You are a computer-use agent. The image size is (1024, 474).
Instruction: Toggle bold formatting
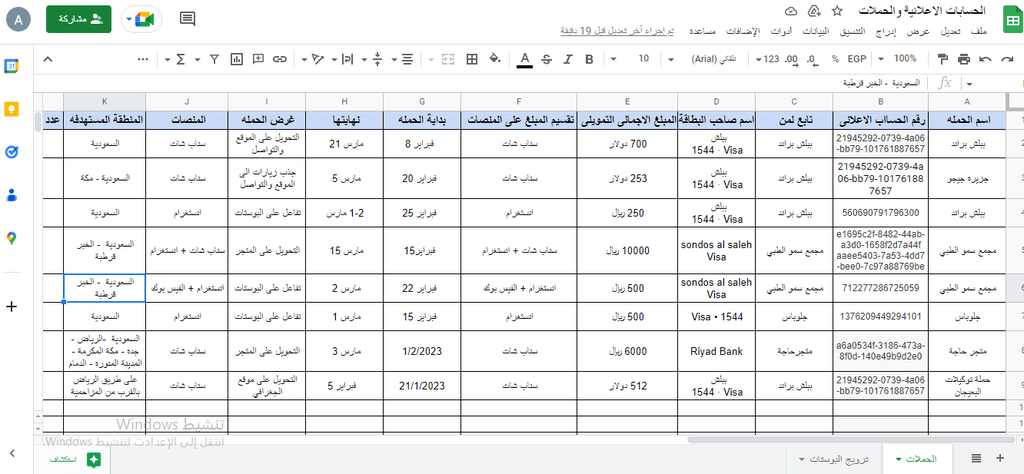pos(589,59)
